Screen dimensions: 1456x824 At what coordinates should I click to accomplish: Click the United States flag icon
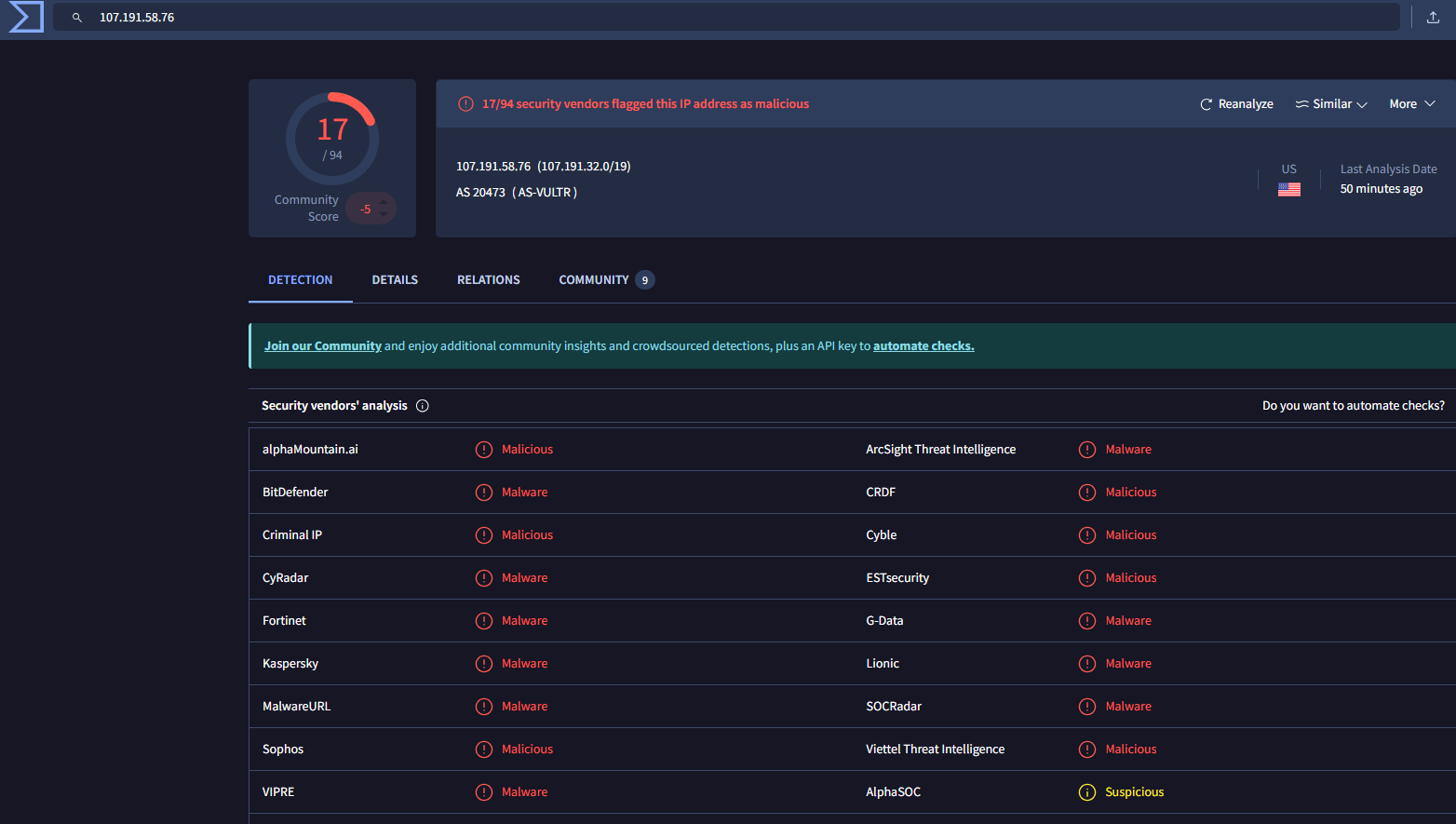[x=1289, y=189]
